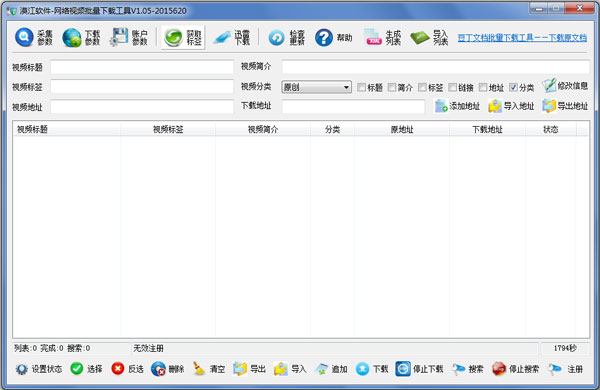Click the red 反选 invert selection button
This screenshot has width=600, height=390.
(x=127, y=369)
